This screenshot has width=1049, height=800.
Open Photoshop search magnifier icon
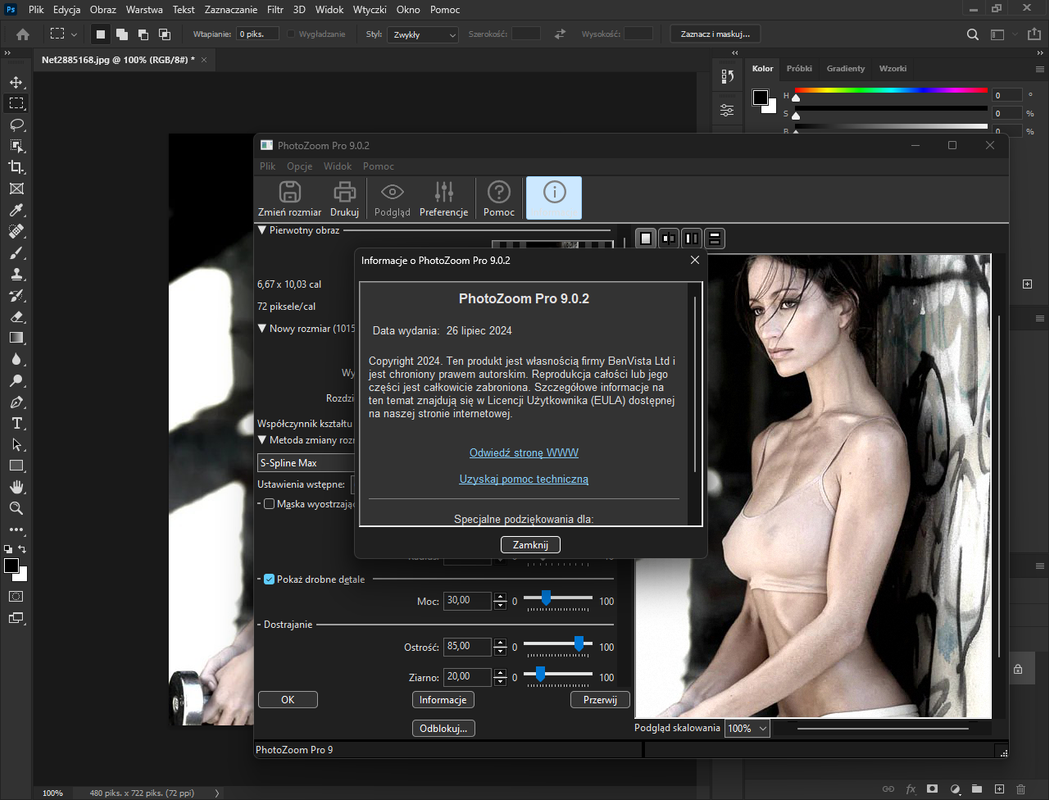973,35
